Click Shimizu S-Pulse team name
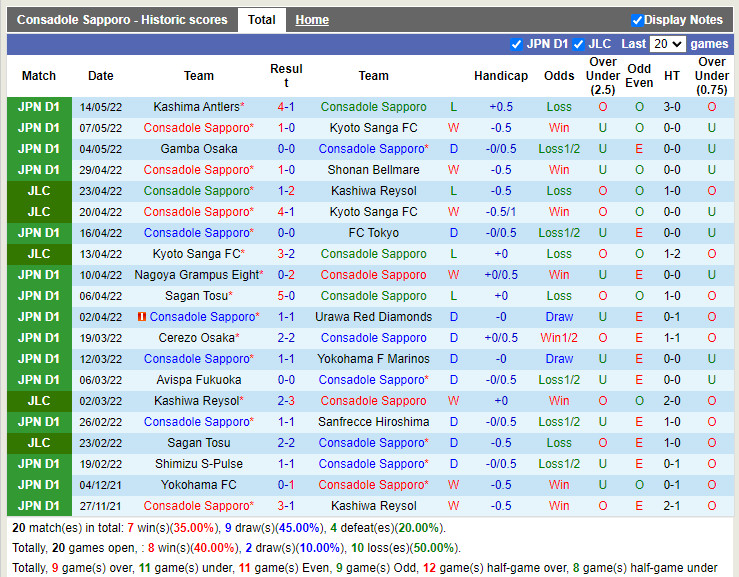Screen dimensions: 739x577 click(x=199, y=464)
